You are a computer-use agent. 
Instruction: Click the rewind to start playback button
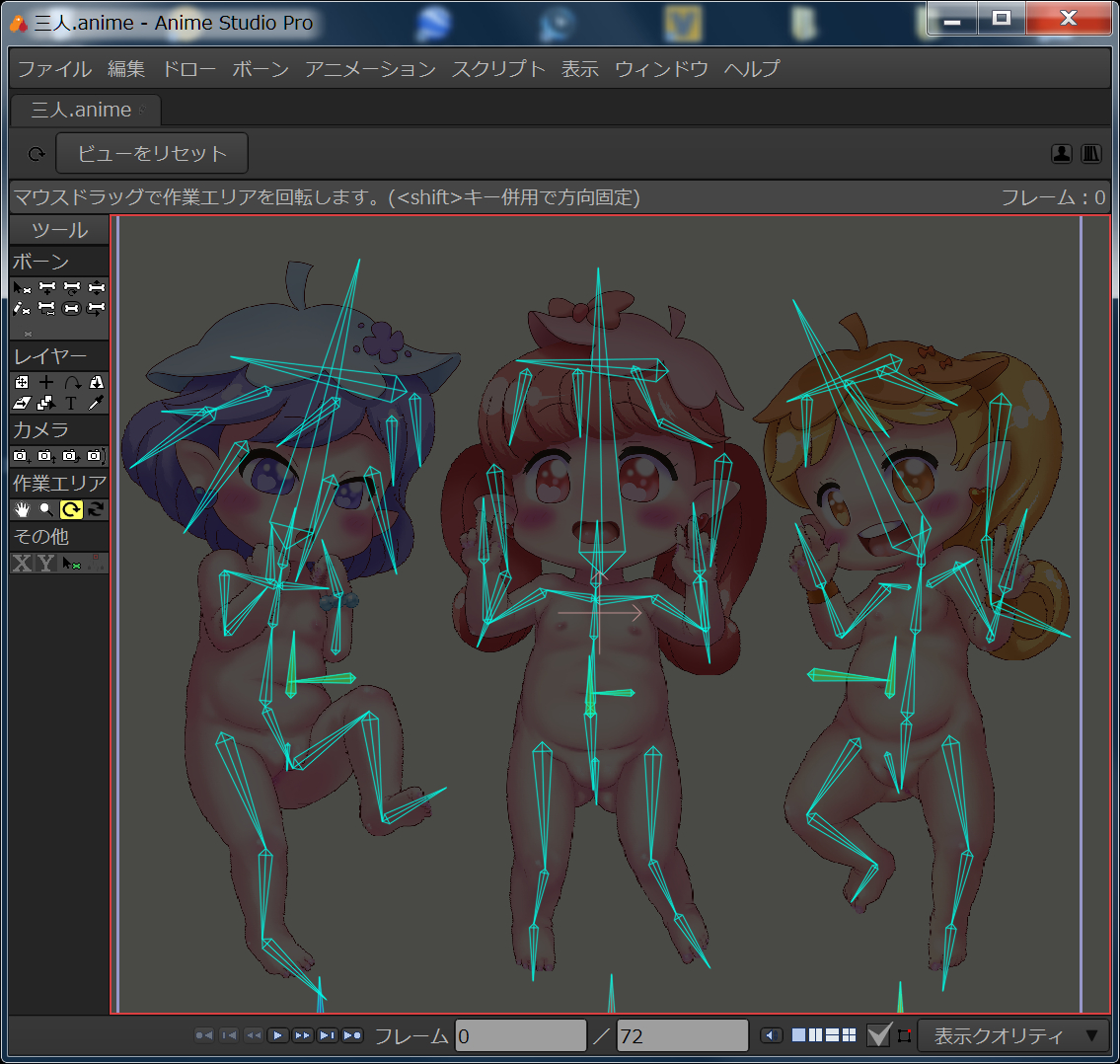203,1034
